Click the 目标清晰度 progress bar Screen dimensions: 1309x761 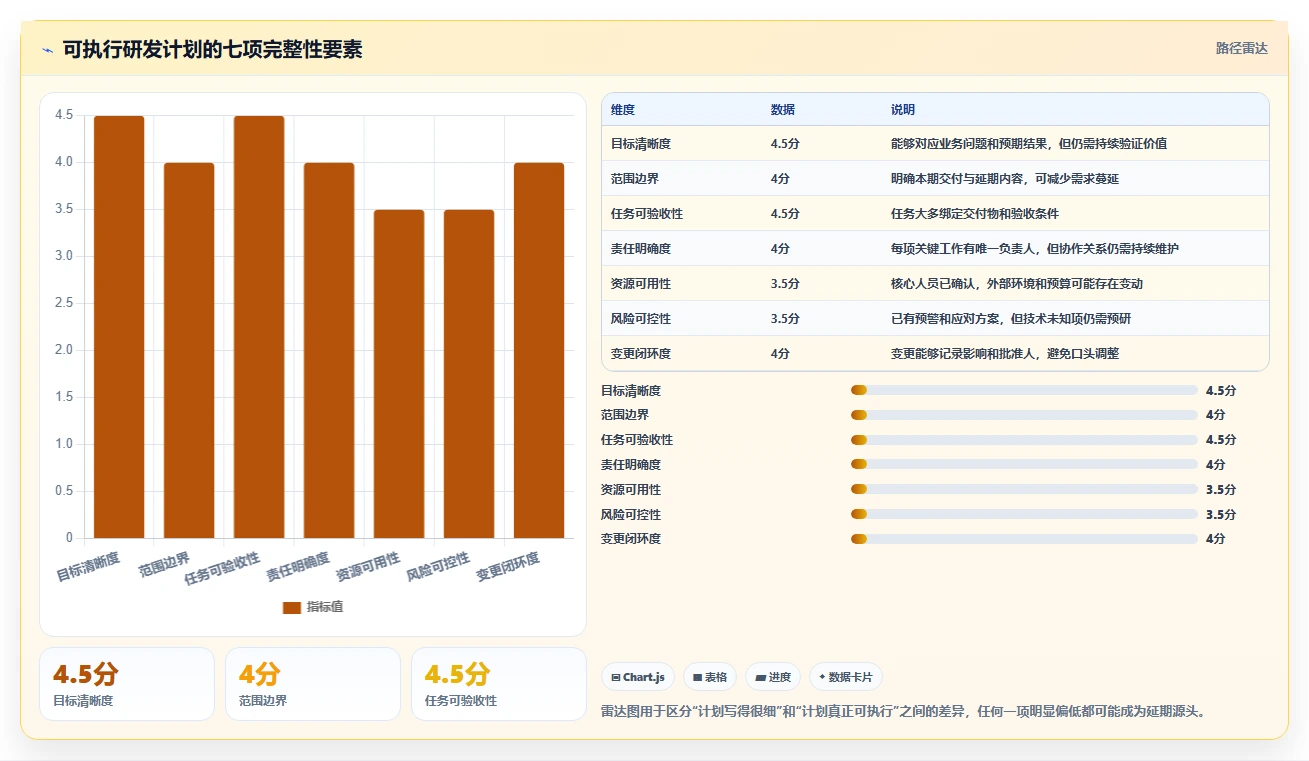coord(1024,390)
